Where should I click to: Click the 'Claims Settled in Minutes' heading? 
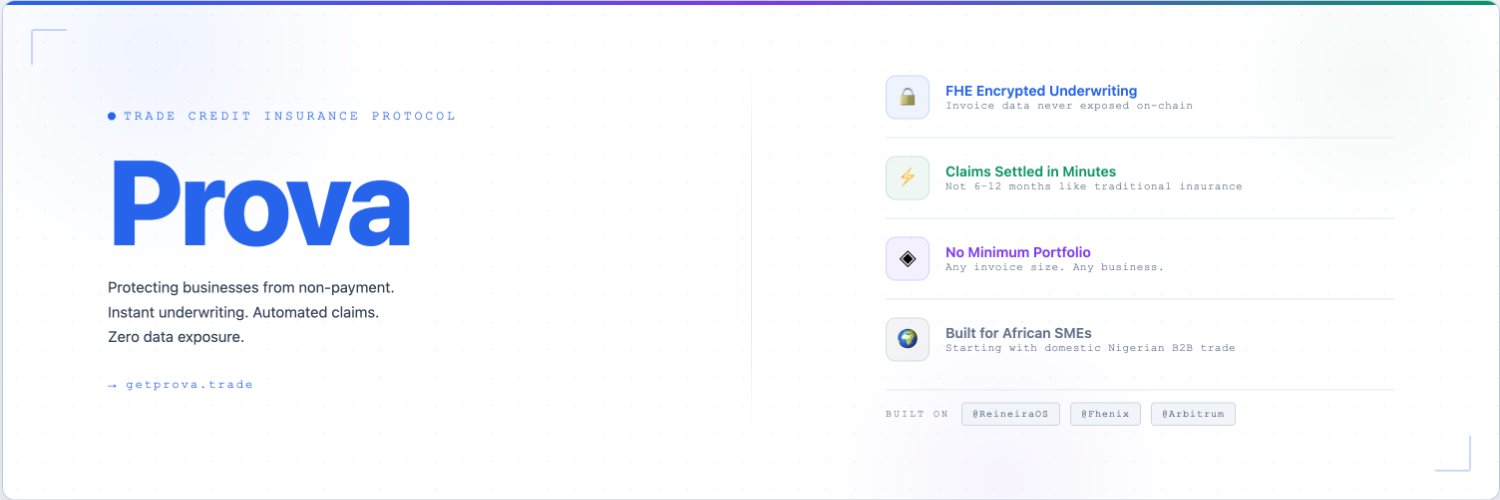1030,172
